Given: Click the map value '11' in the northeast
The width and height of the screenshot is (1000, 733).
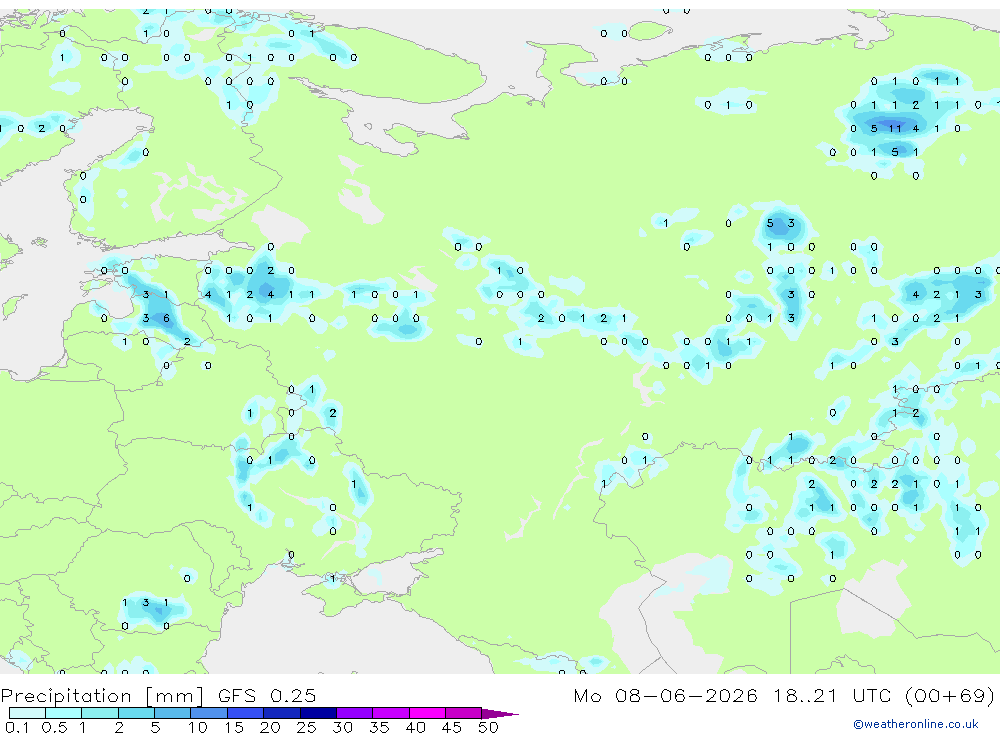Looking at the screenshot, I should click(x=895, y=128).
